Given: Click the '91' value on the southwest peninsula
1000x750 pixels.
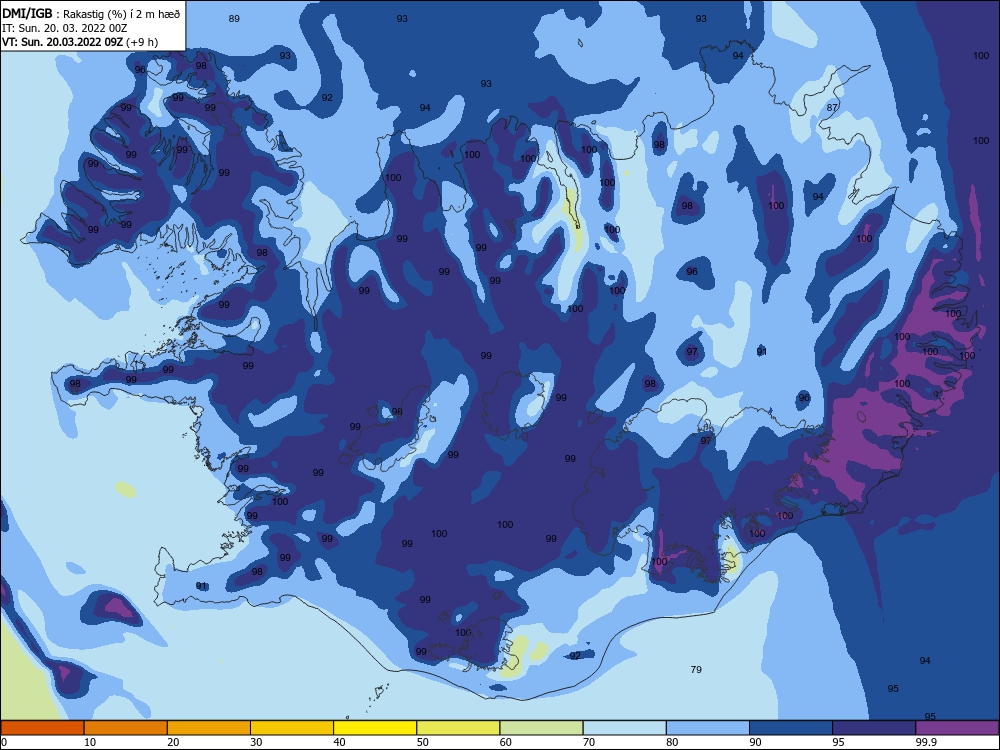Looking at the screenshot, I should (x=201, y=585).
